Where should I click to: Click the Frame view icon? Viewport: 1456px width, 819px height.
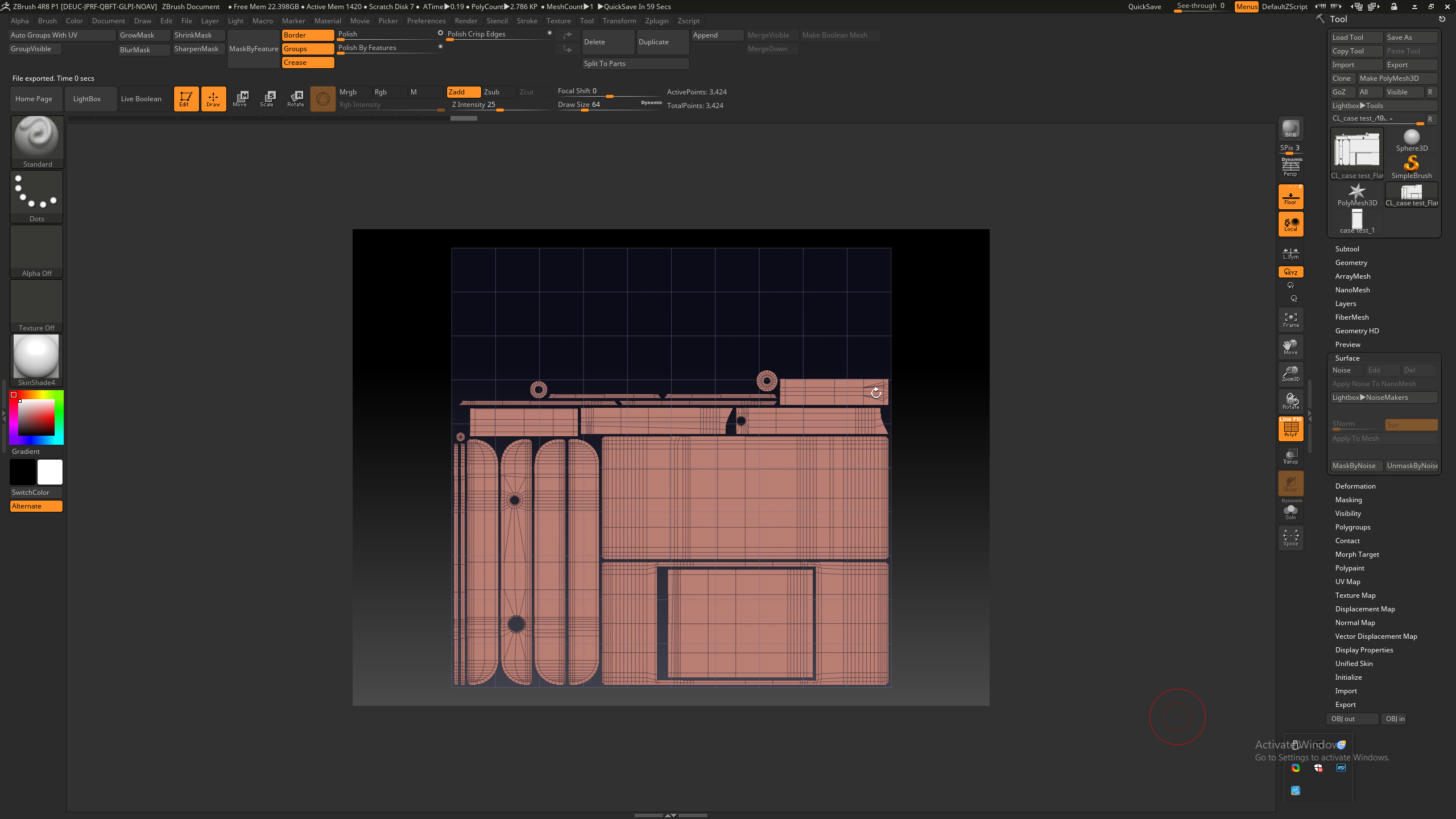(1290, 320)
